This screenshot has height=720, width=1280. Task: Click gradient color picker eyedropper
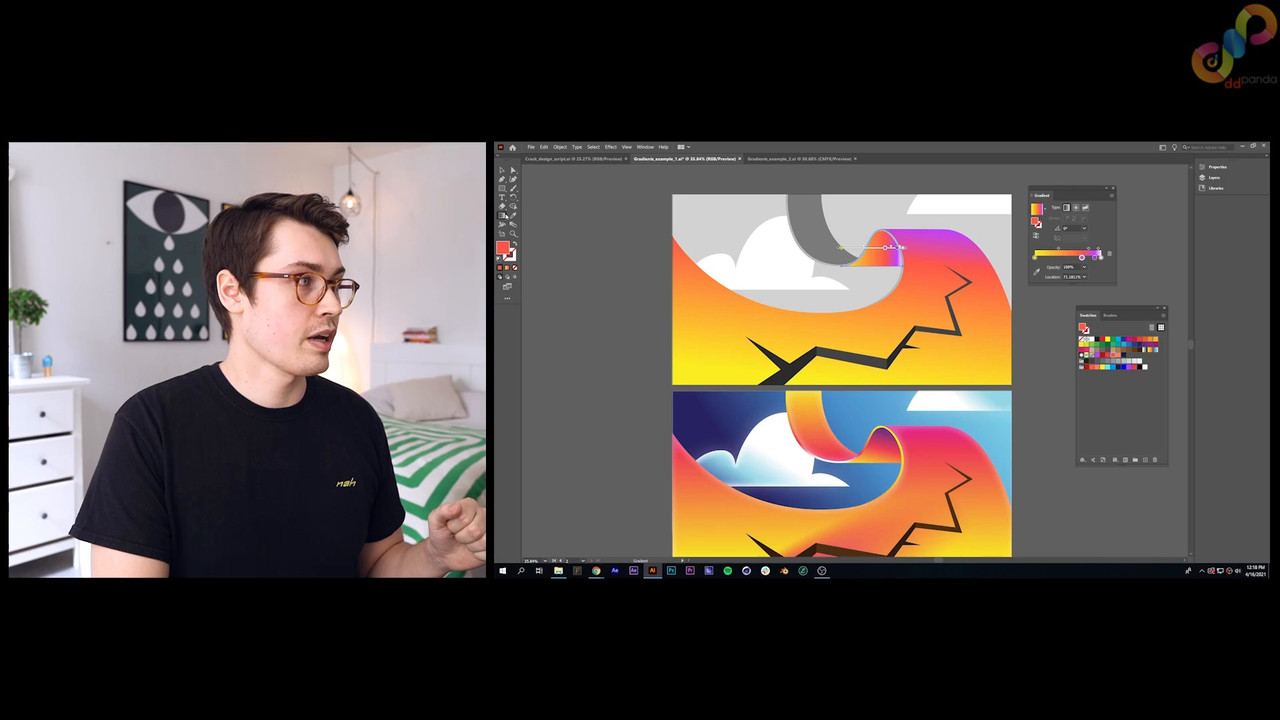[1037, 272]
